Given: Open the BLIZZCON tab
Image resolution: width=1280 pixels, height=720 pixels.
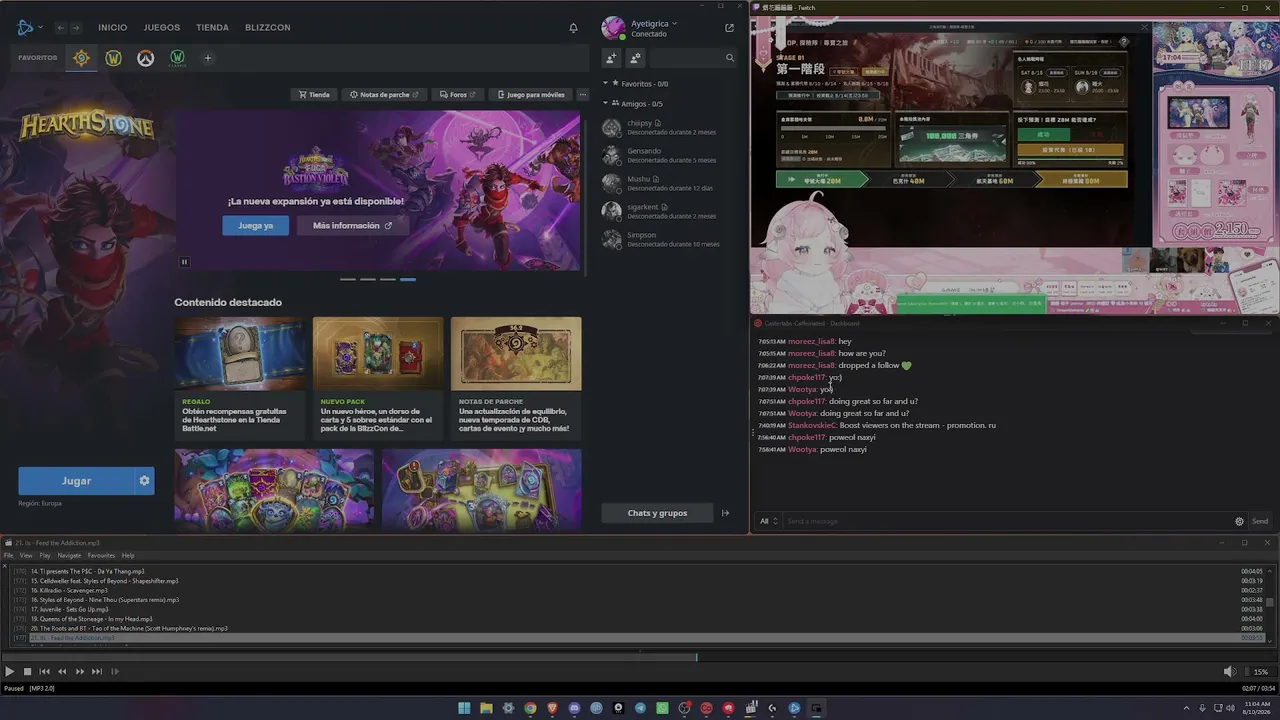Looking at the screenshot, I should (x=268, y=28).
